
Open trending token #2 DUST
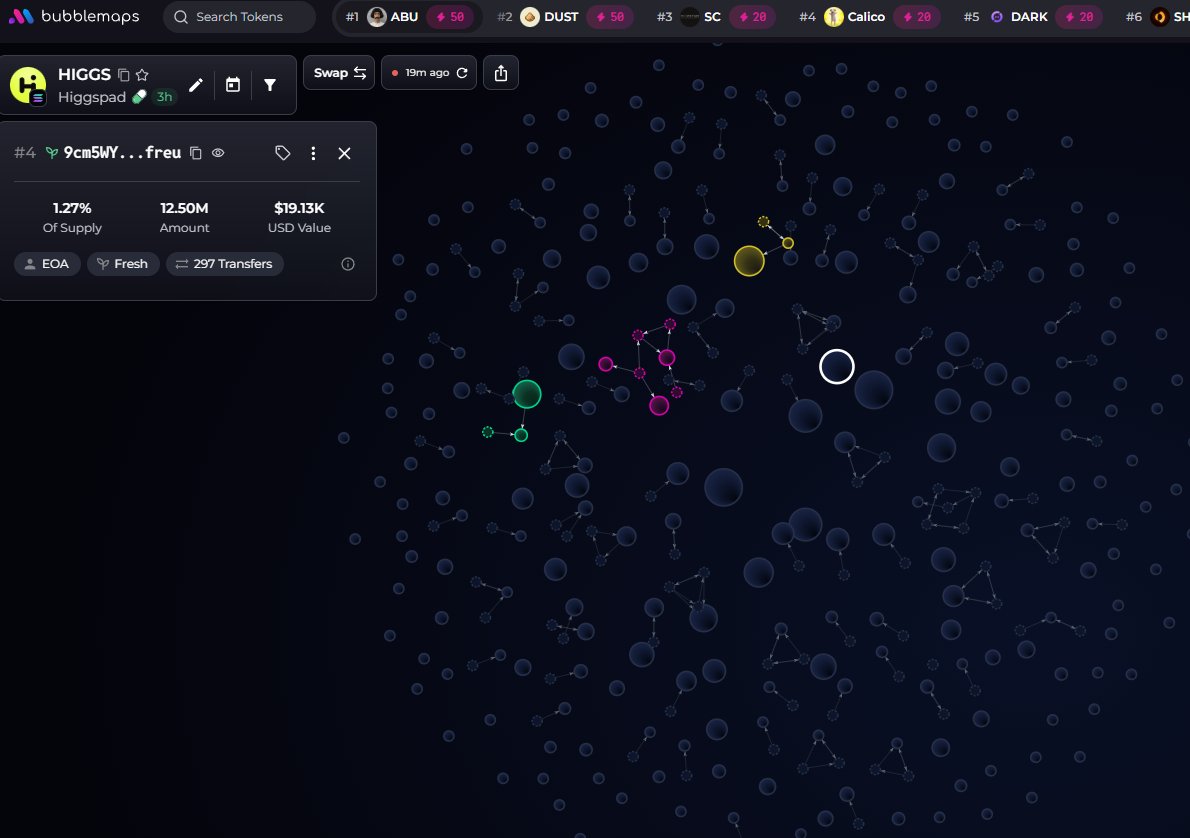click(565, 17)
